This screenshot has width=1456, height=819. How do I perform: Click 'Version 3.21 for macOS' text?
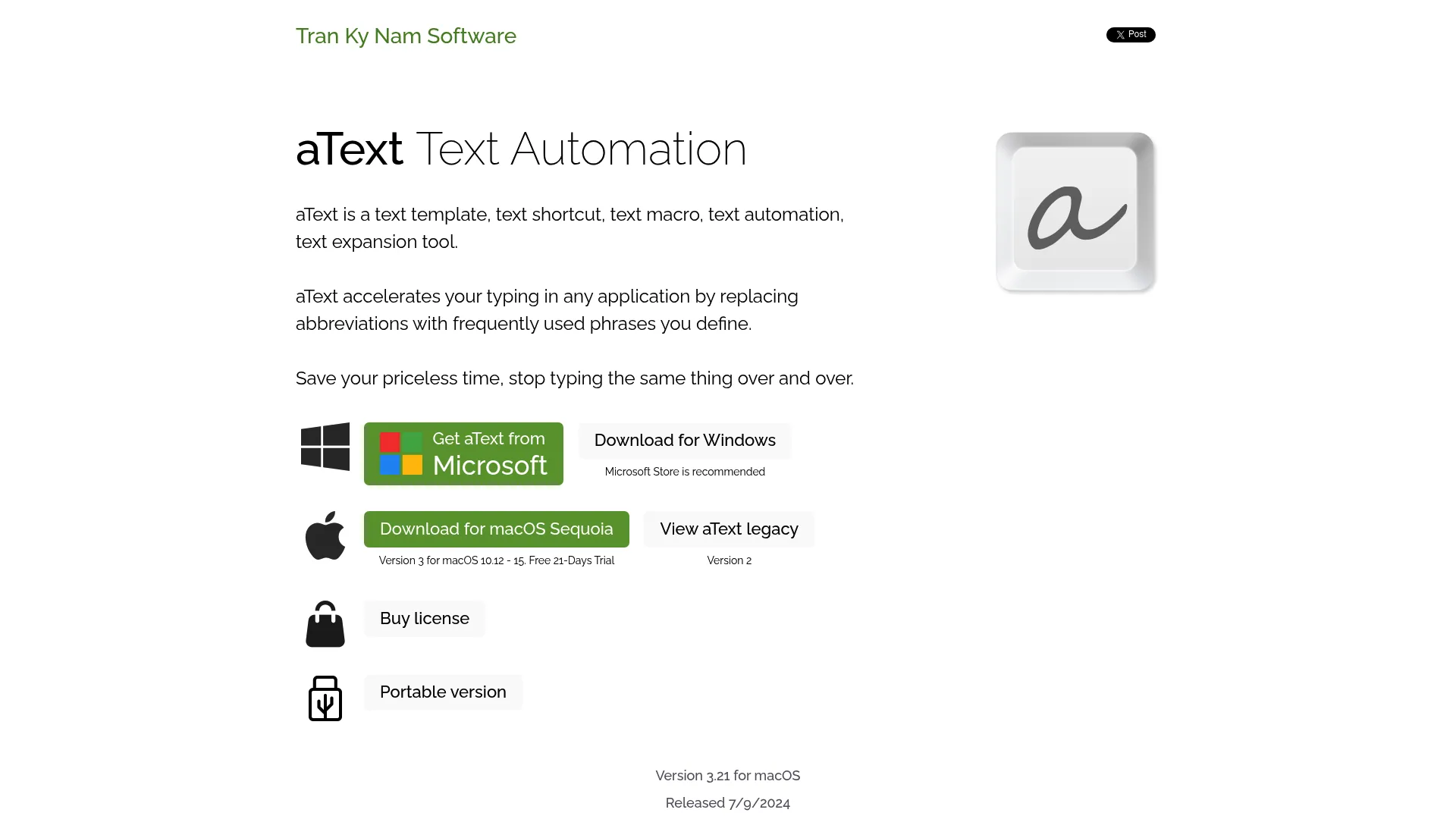click(728, 776)
